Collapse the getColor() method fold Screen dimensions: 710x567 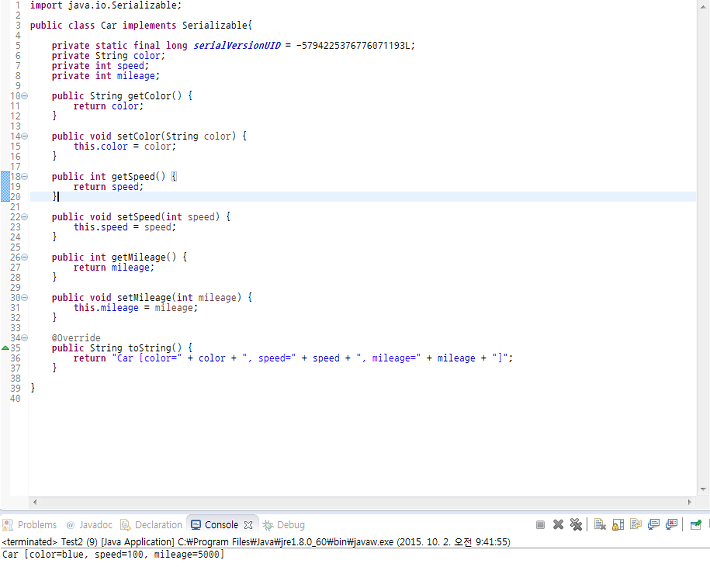point(24,96)
